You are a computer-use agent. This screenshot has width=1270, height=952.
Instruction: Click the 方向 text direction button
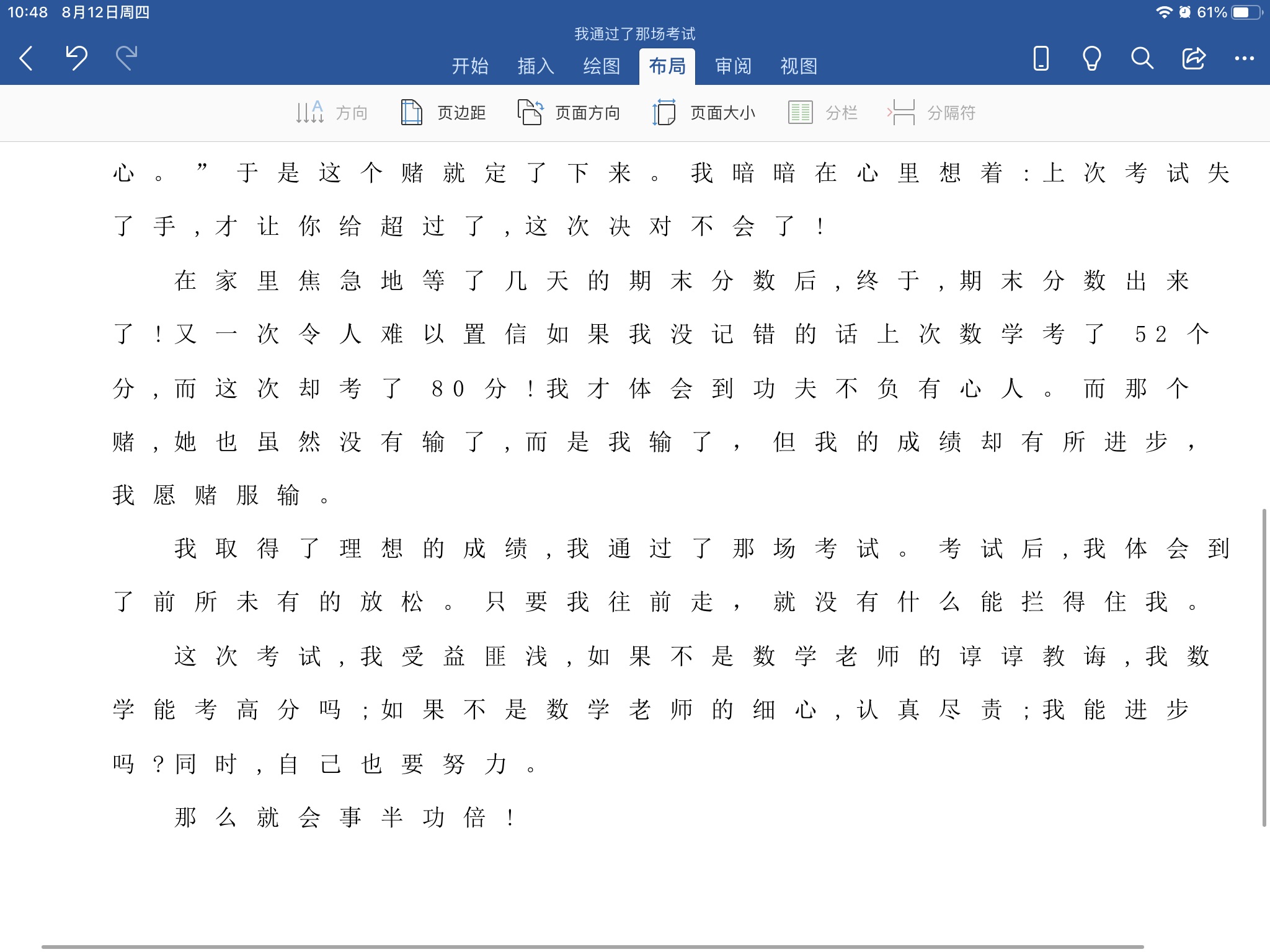click(x=332, y=113)
